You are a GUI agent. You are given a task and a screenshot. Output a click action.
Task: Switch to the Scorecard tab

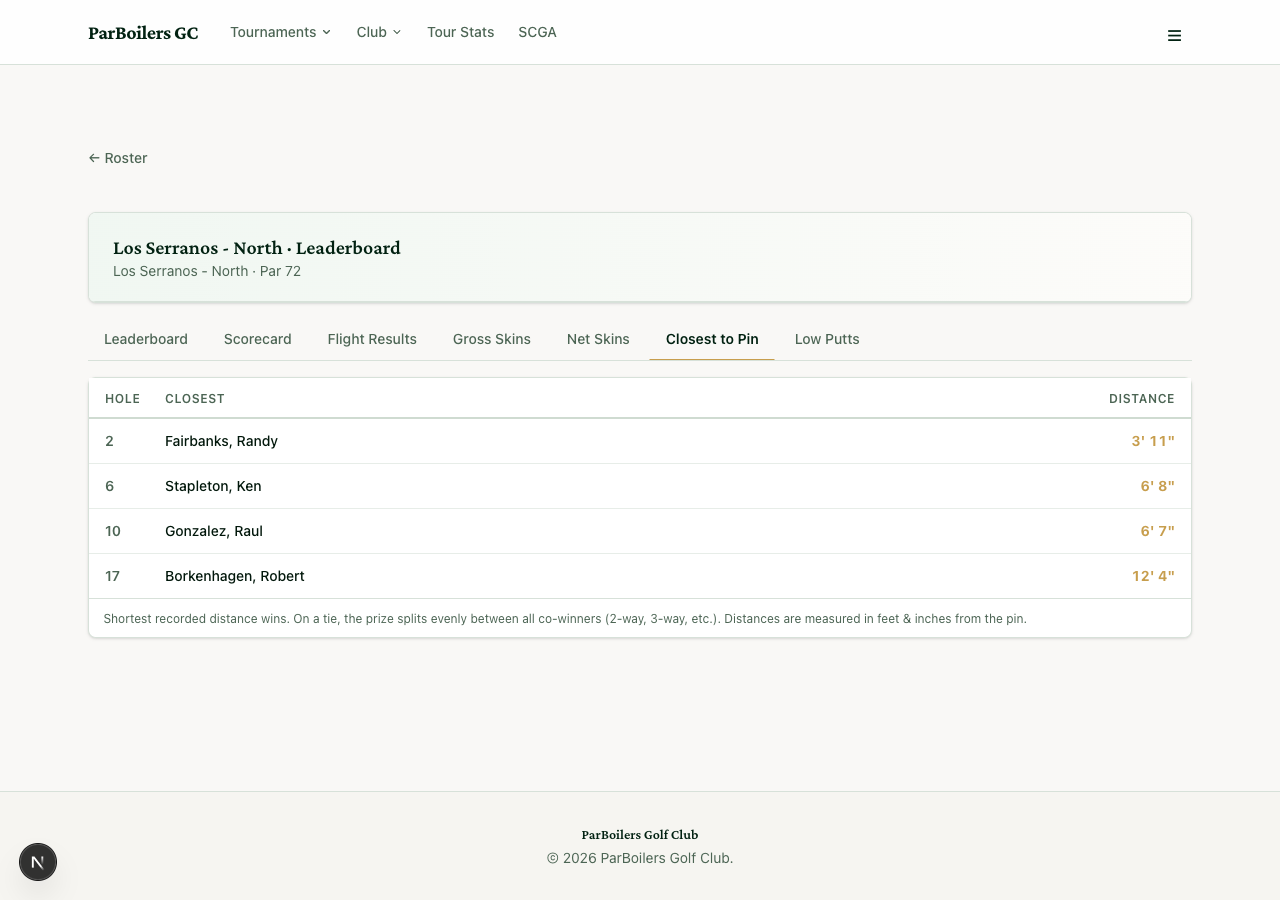(x=258, y=339)
